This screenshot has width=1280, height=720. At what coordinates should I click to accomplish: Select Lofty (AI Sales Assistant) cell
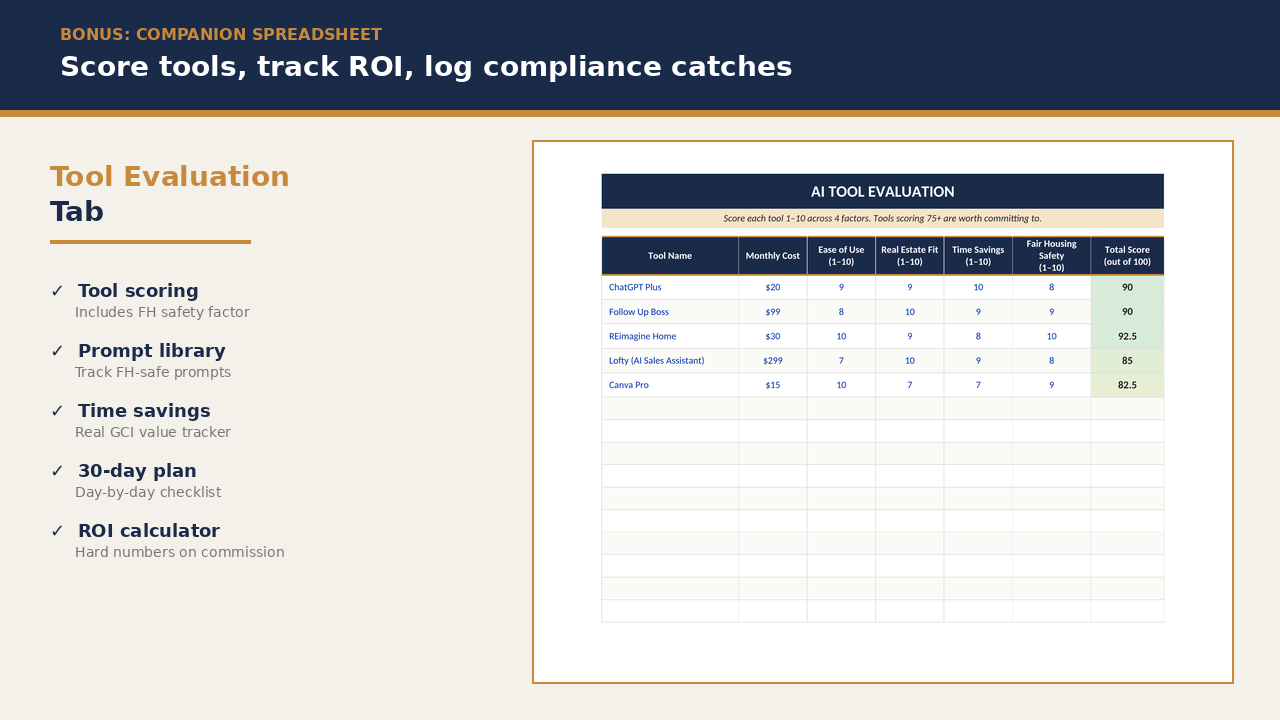click(670, 360)
